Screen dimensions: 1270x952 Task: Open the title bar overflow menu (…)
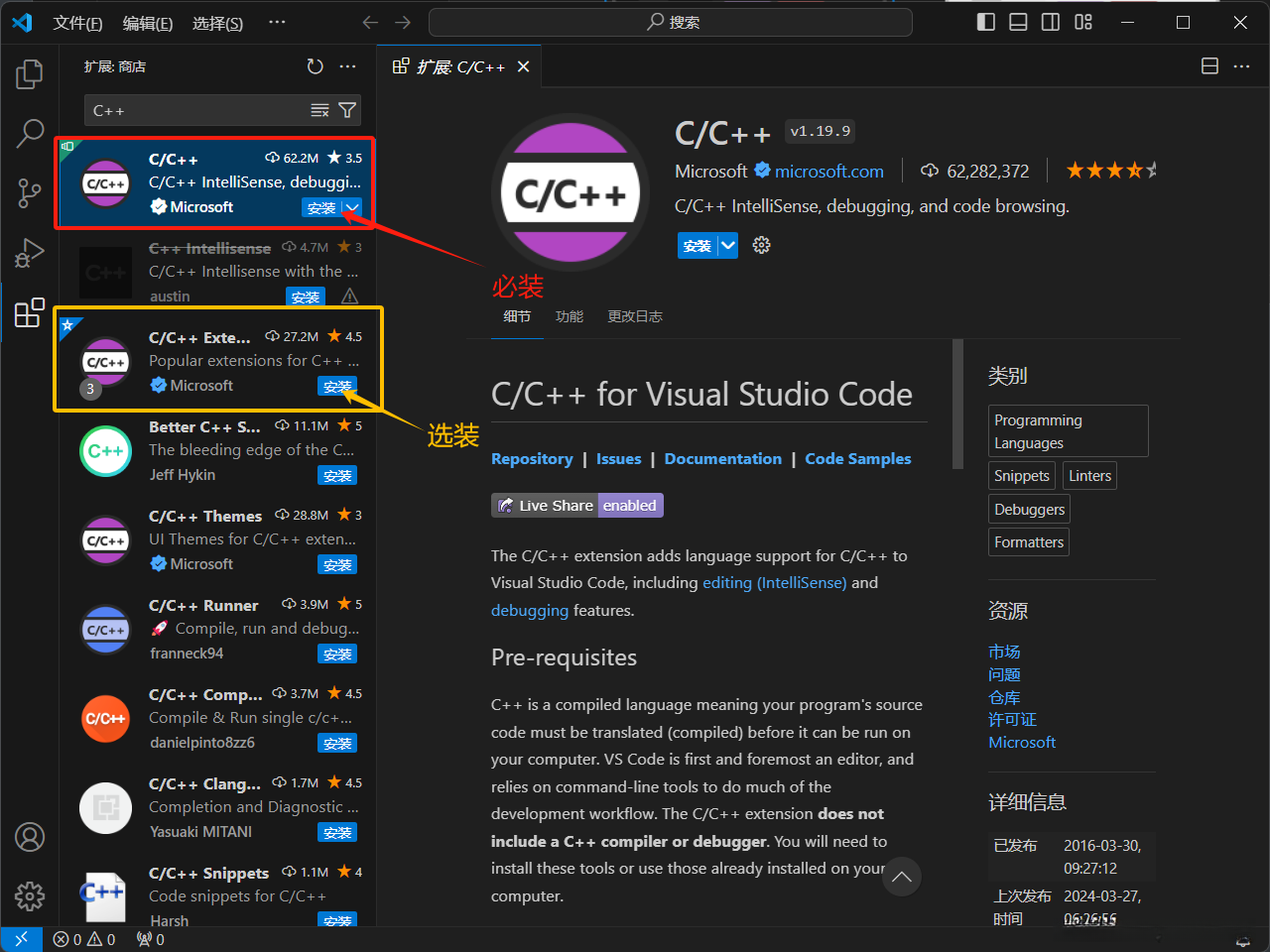pyautogui.click(x=277, y=22)
